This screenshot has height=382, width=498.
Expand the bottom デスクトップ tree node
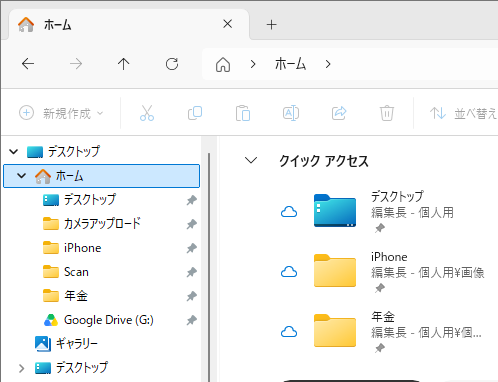tap(22, 368)
